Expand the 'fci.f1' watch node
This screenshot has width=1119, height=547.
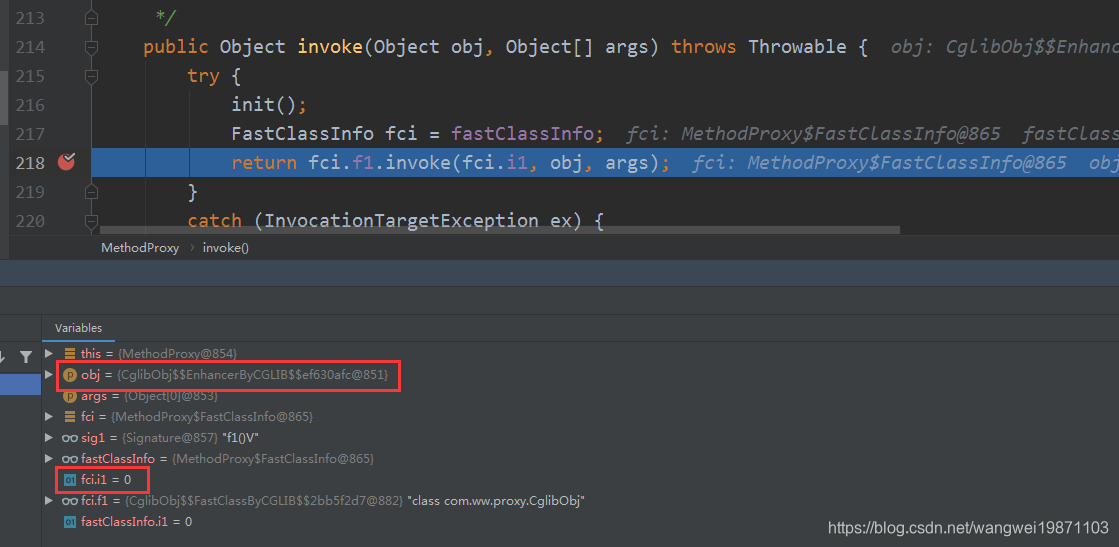tap(49, 501)
